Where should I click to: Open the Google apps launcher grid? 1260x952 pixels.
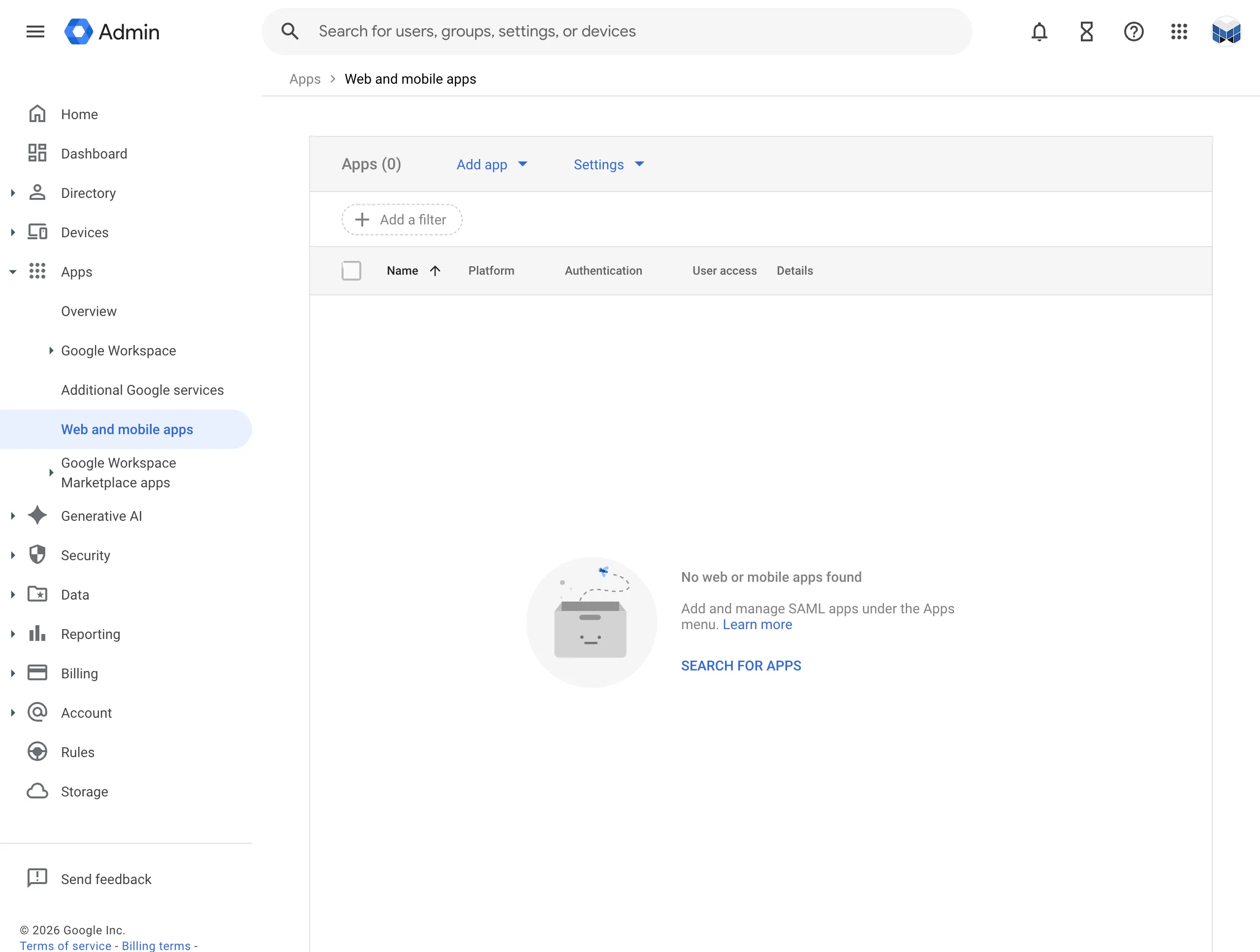[1179, 32]
